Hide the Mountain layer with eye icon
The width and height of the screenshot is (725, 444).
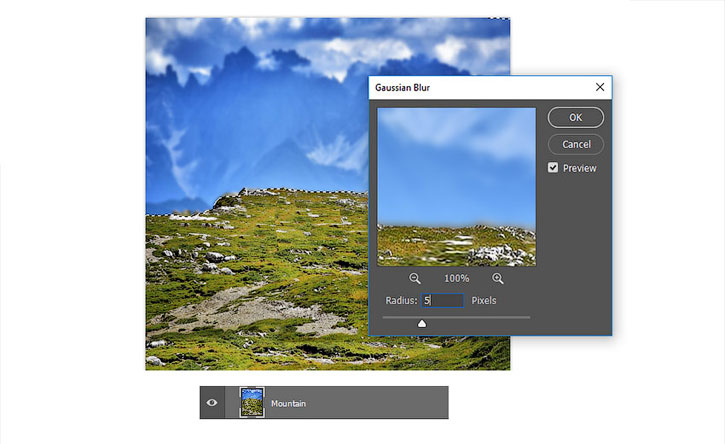pyautogui.click(x=212, y=402)
